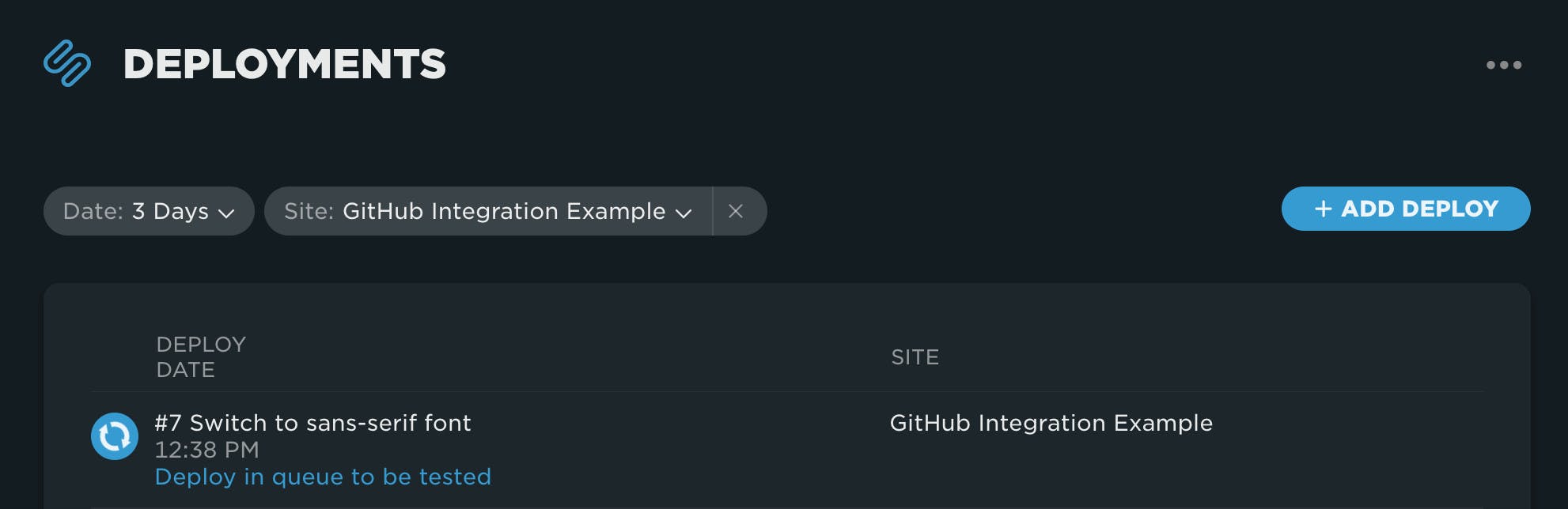The height and width of the screenshot is (509, 1568).
Task: Click the 'Site:' label in the filter pill
Action: (309, 211)
